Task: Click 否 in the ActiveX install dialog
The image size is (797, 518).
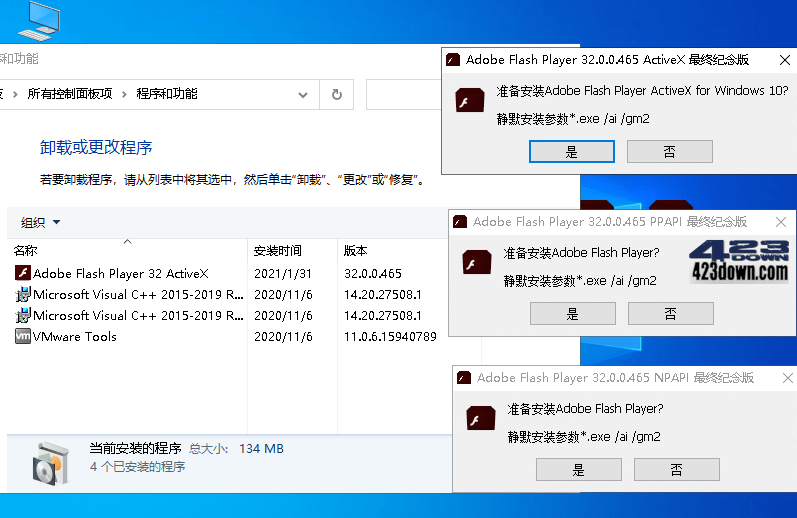Action: [x=669, y=152]
